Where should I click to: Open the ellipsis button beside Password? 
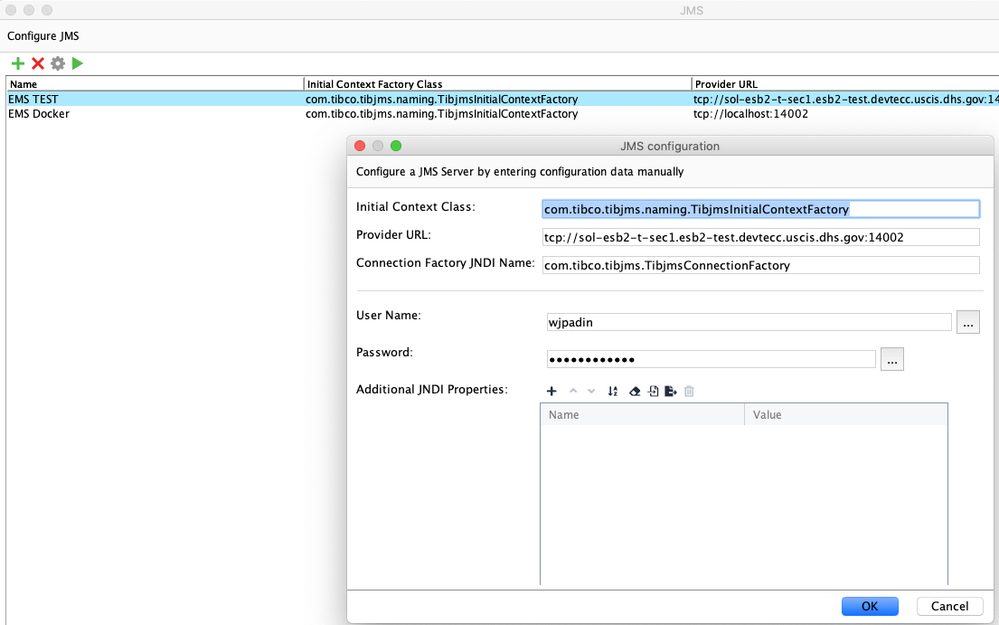pos(892,360)
